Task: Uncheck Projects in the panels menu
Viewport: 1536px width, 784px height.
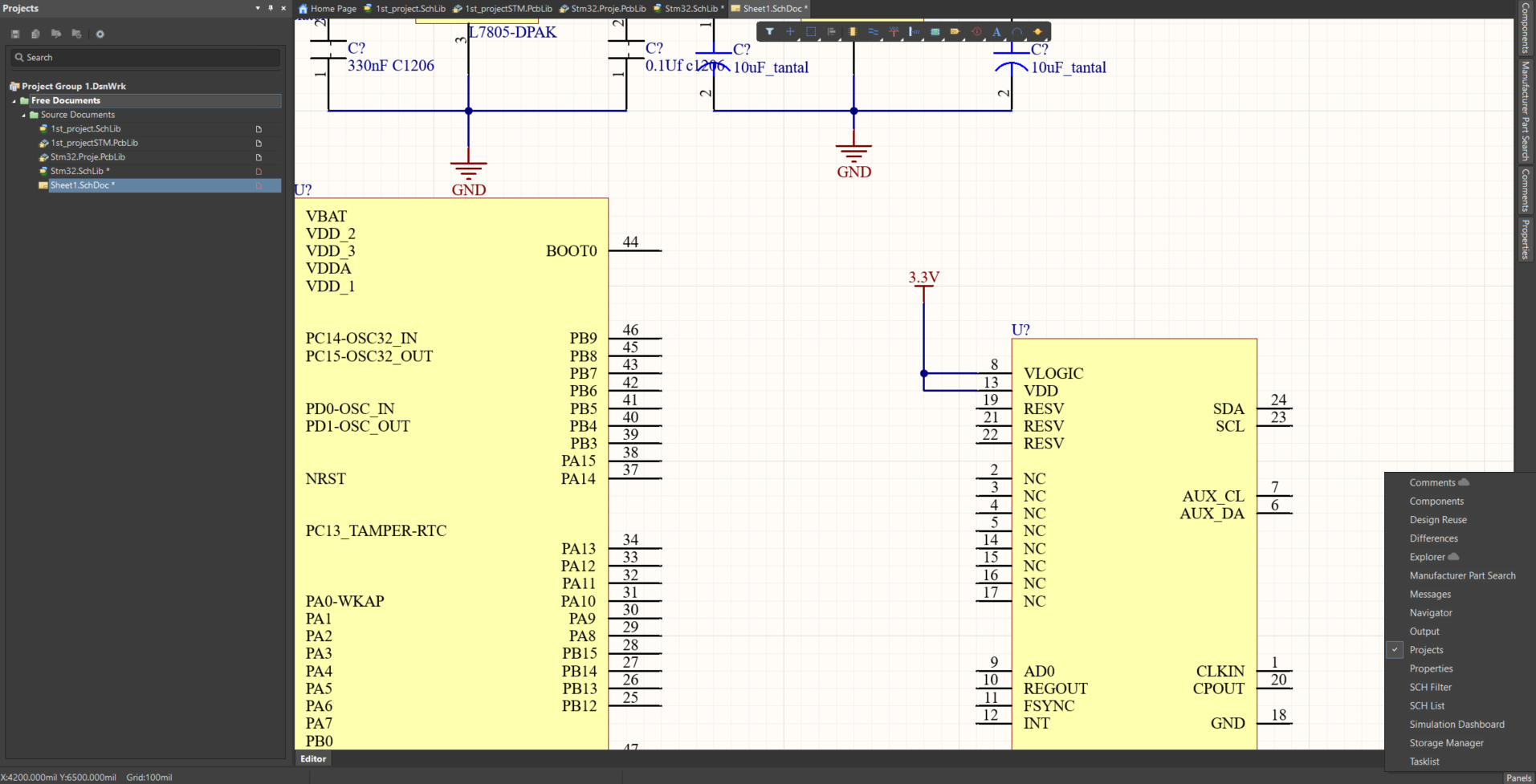Action: (1425, 650)
